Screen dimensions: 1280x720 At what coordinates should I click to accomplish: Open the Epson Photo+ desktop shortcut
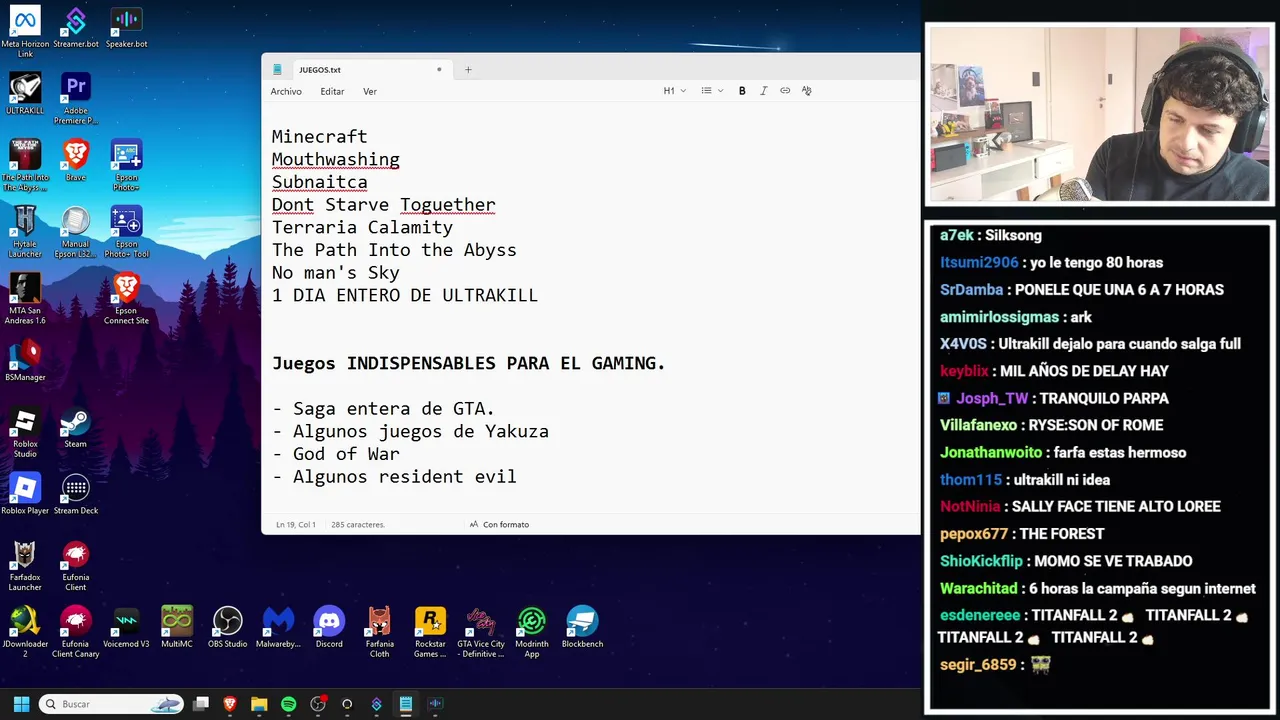pos(126,165)
